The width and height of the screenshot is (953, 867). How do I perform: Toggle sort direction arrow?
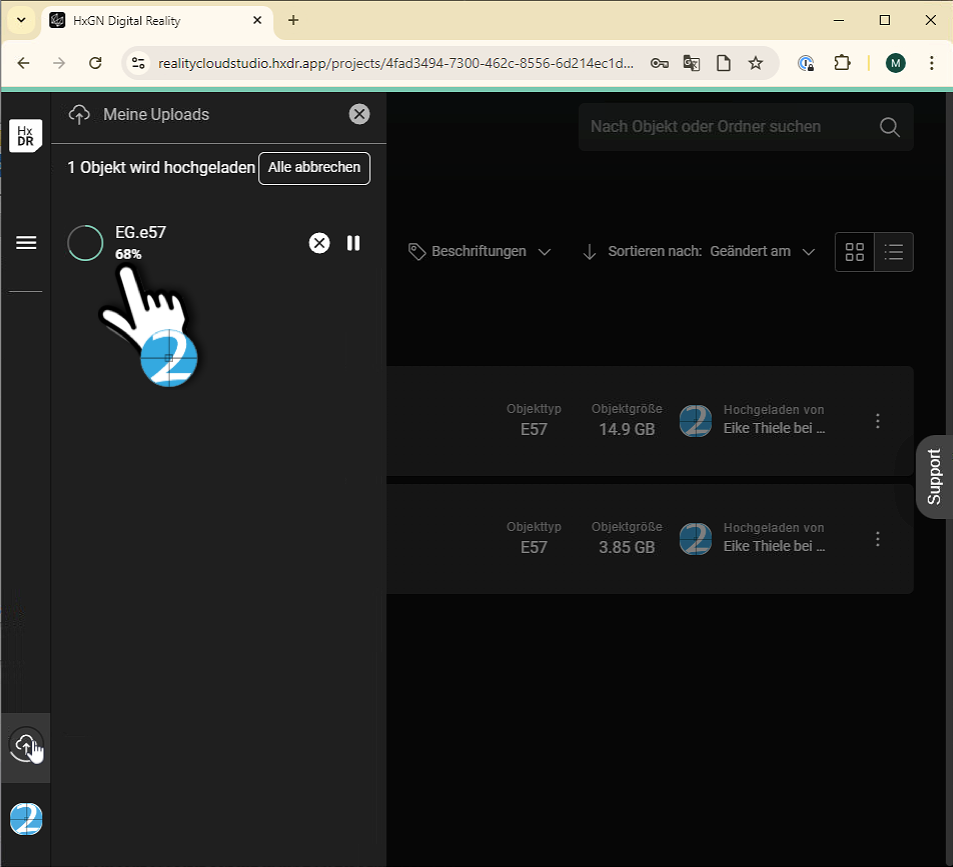pyautogui.click(x=589, y=252)
